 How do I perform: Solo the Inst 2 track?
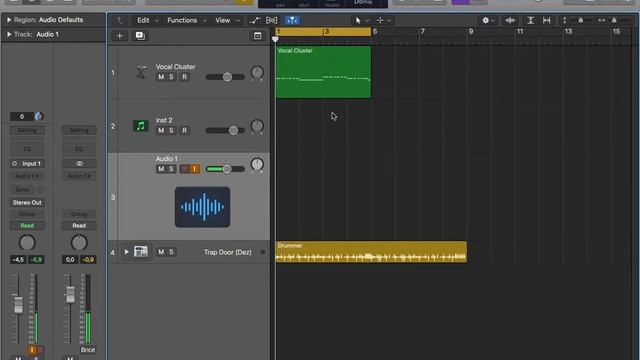pos(171,130)
